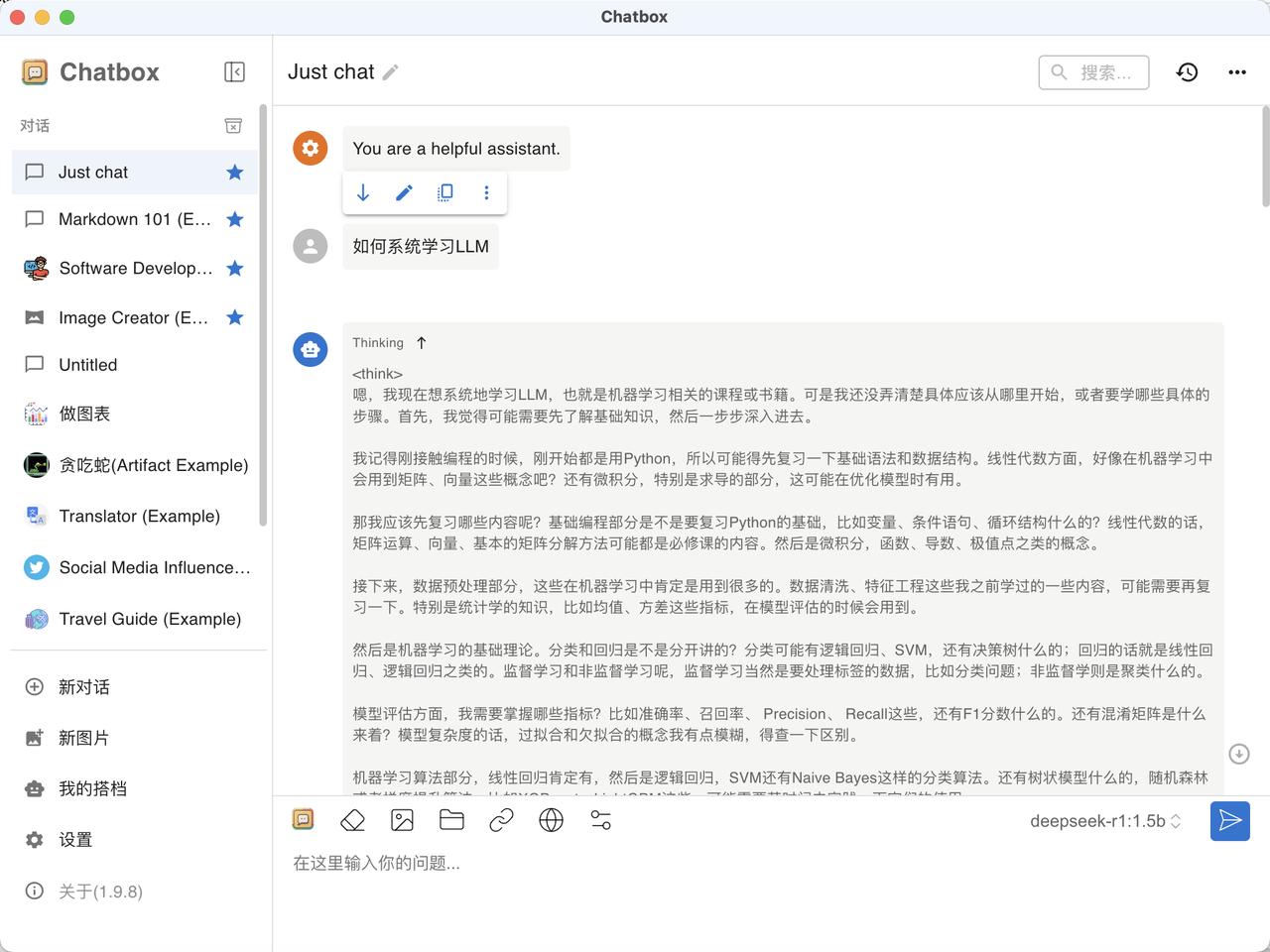This screenshot has height=952, width=1270.
Task: Open the Translator (Example) conversation
Action: click(x=139, y=516)
